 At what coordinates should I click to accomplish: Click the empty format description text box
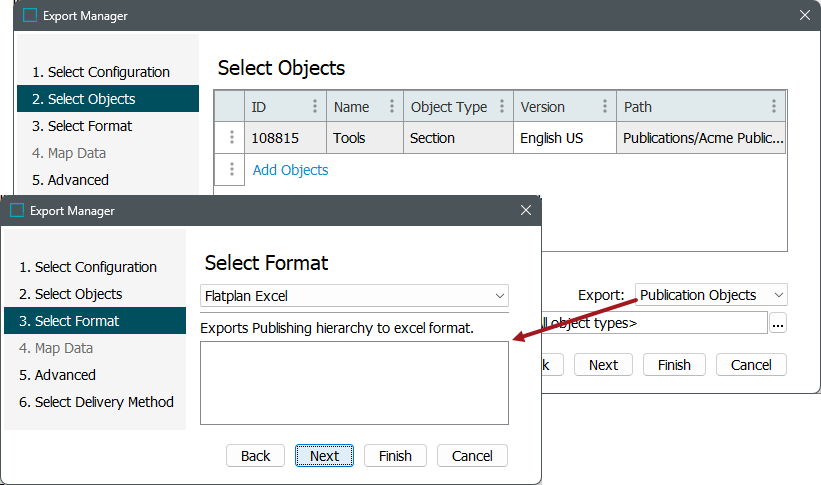coord(354,383)
